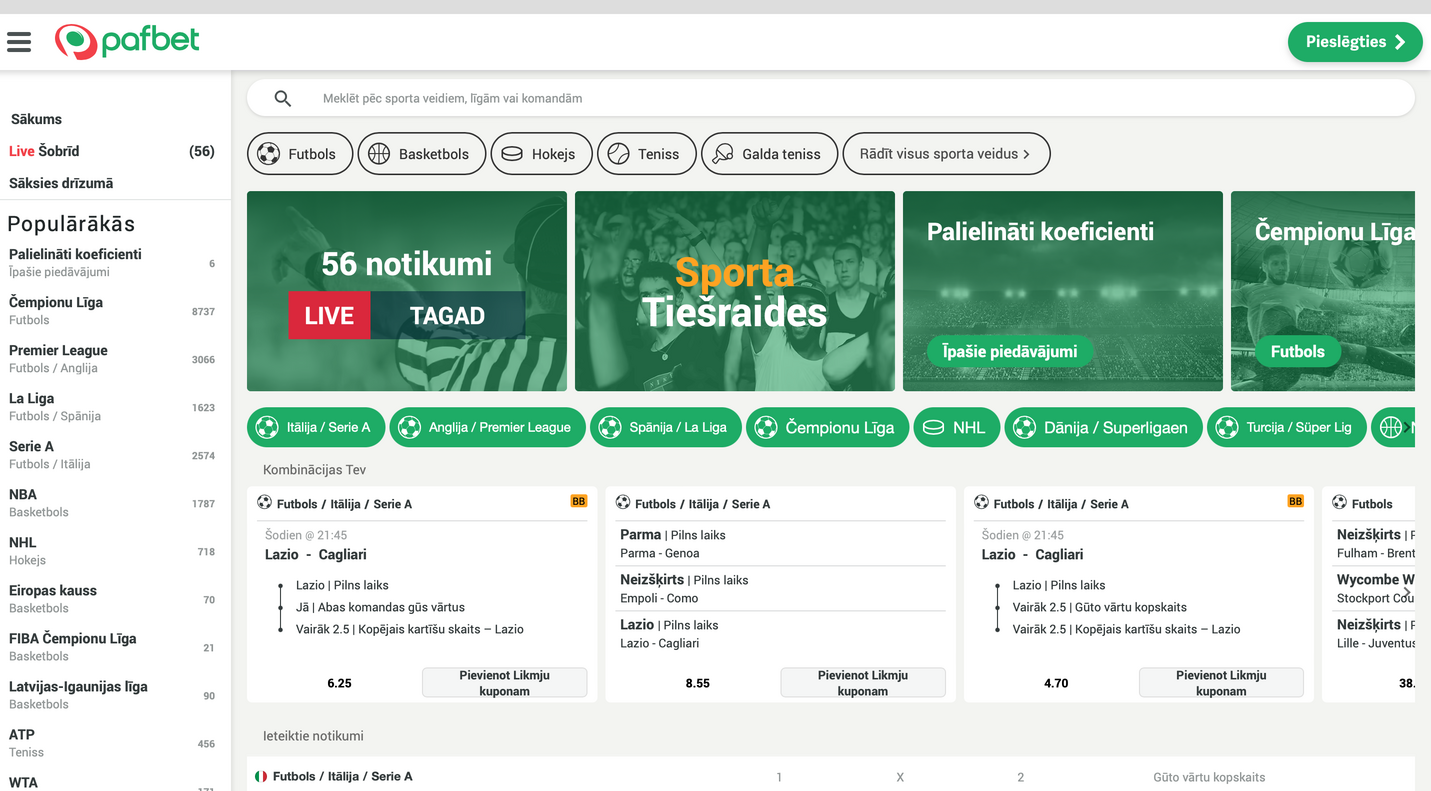Click the pafbet logo
The image size is (1431, 791).
[127, 41]
